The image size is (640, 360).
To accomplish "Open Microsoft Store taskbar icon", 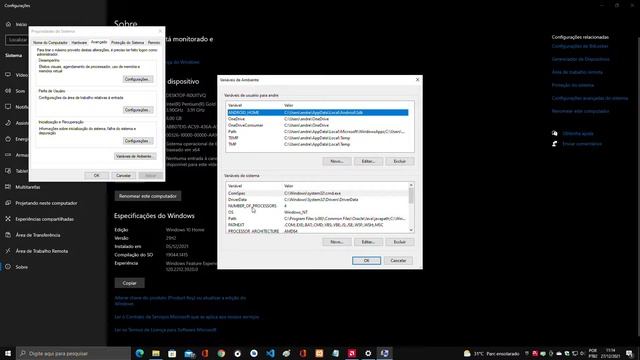I will 172,353.
